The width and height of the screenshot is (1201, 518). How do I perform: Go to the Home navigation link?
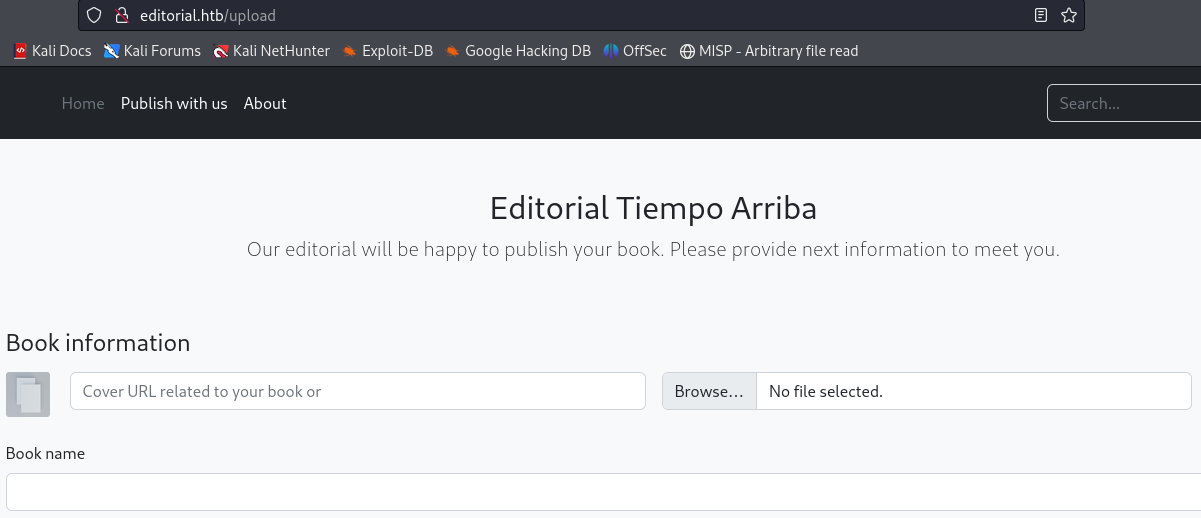tap(83, 103)
